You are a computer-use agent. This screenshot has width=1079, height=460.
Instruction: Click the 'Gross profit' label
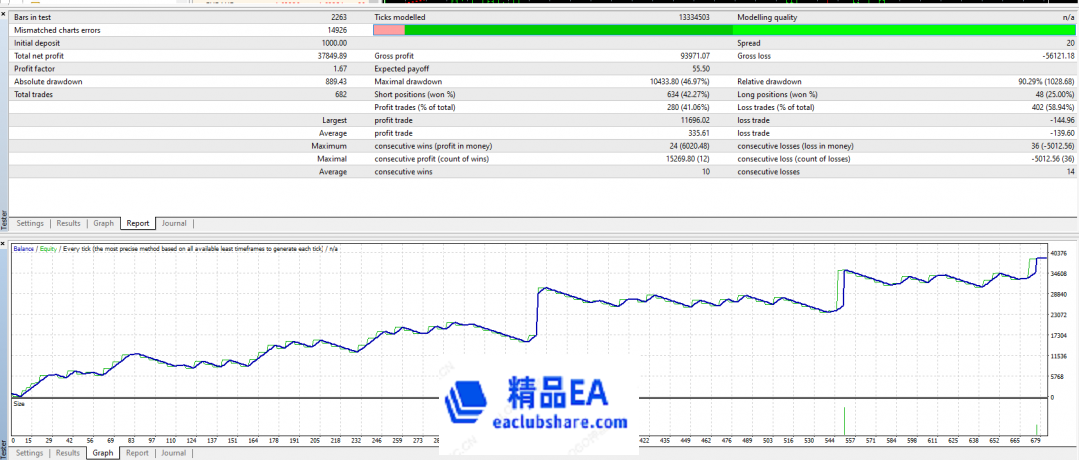[394, 56]
